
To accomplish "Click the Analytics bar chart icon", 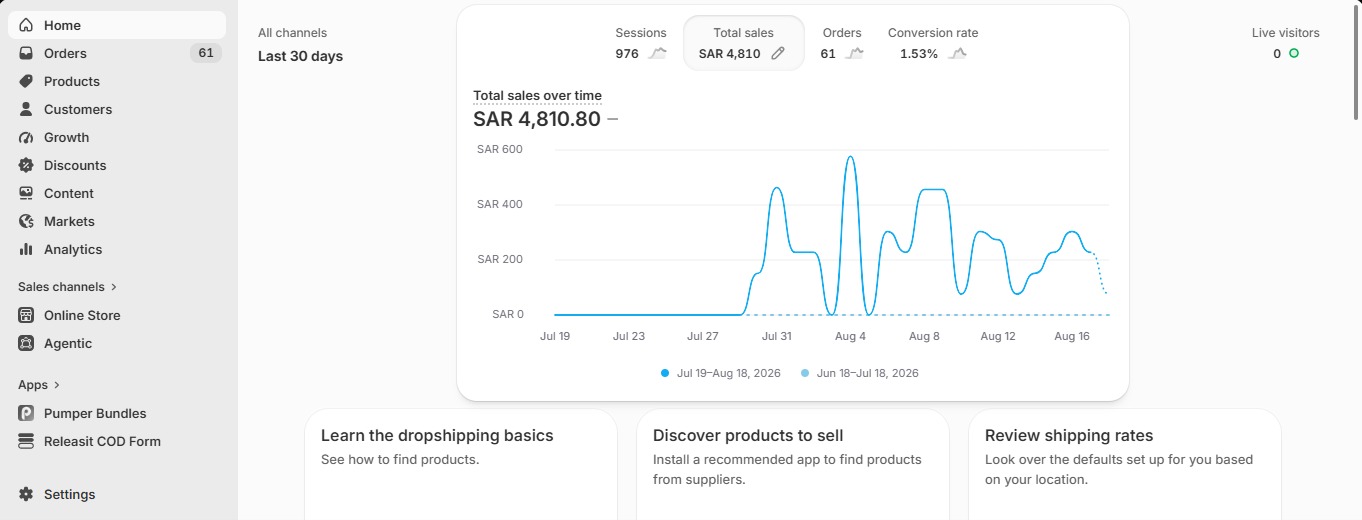I will (26, 249).
